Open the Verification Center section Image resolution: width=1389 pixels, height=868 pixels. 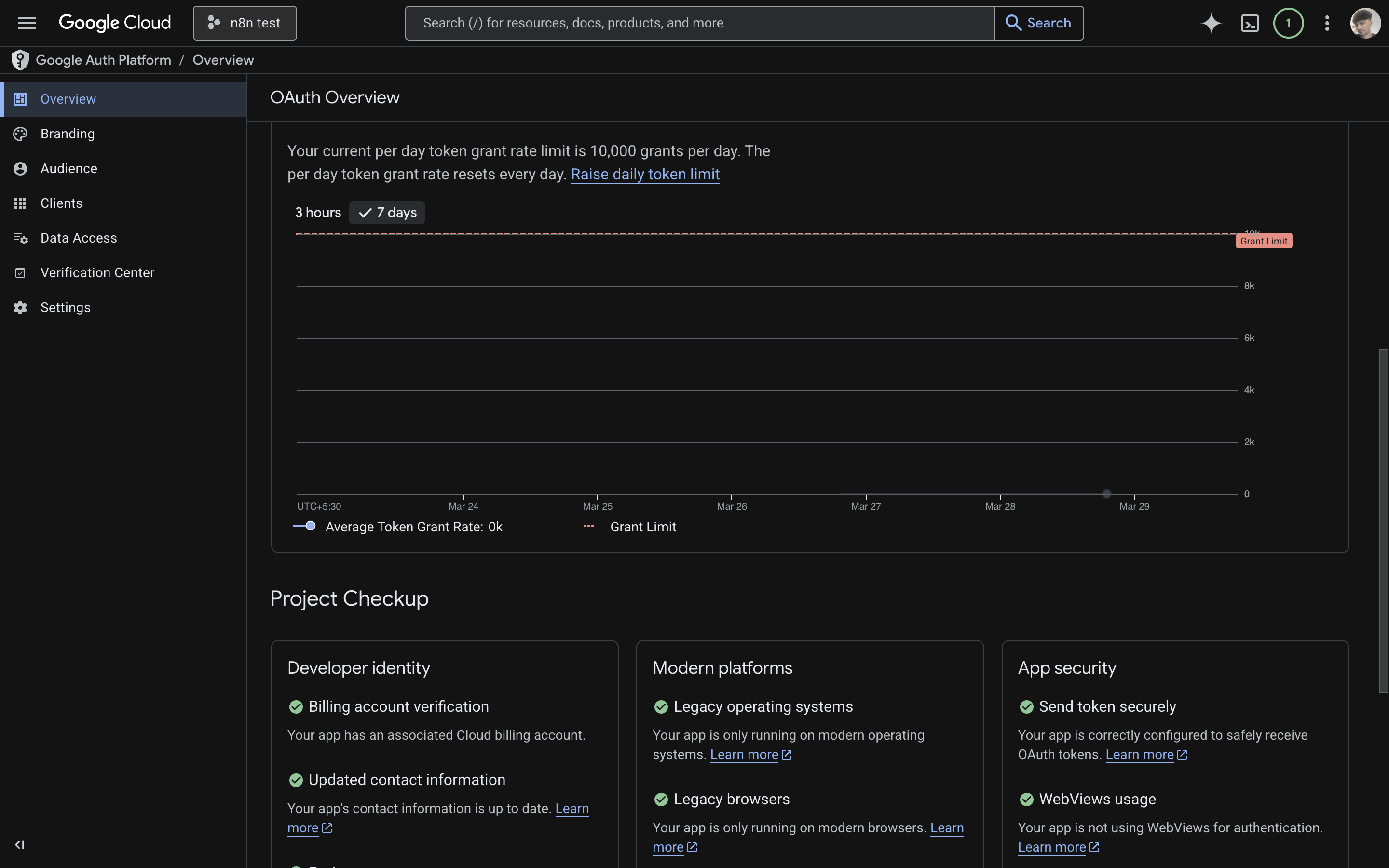coord(123,272)
